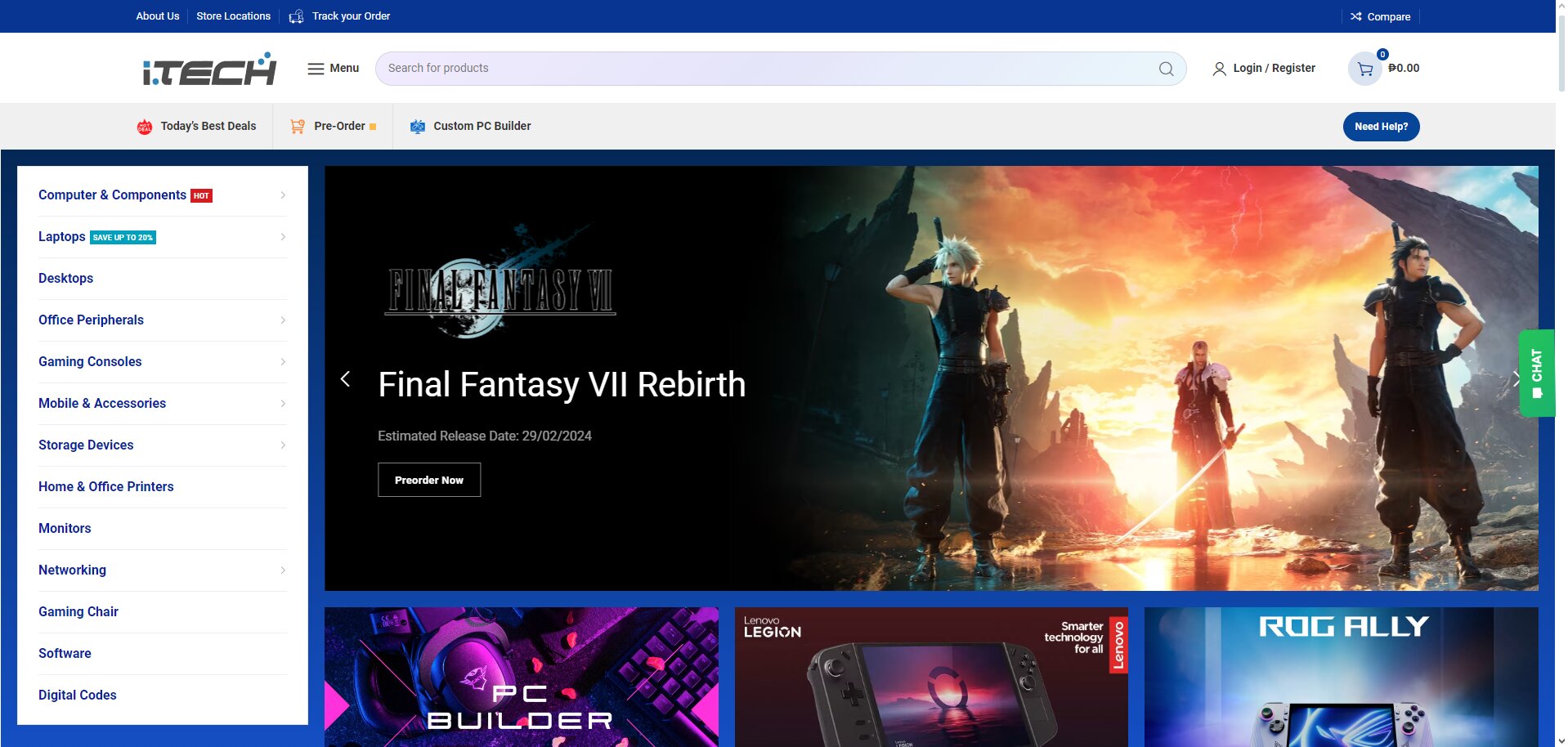Open Digital Codes category
The height and width of the screenshot is (747, 1568).
(78, 696)
